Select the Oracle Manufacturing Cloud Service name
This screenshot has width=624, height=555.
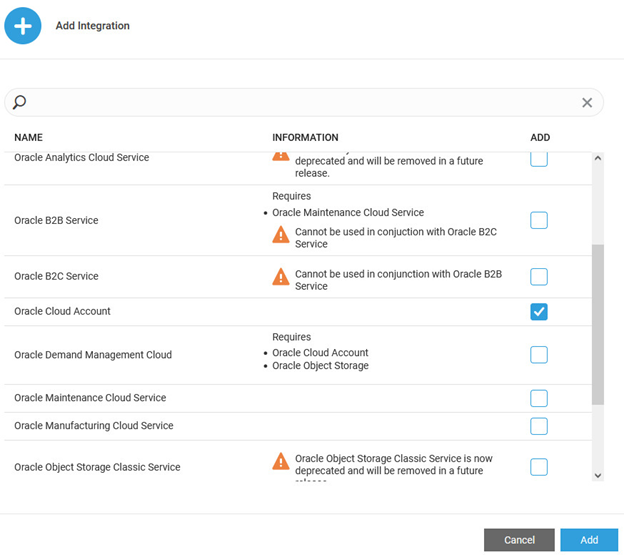[x=94, y=426]
